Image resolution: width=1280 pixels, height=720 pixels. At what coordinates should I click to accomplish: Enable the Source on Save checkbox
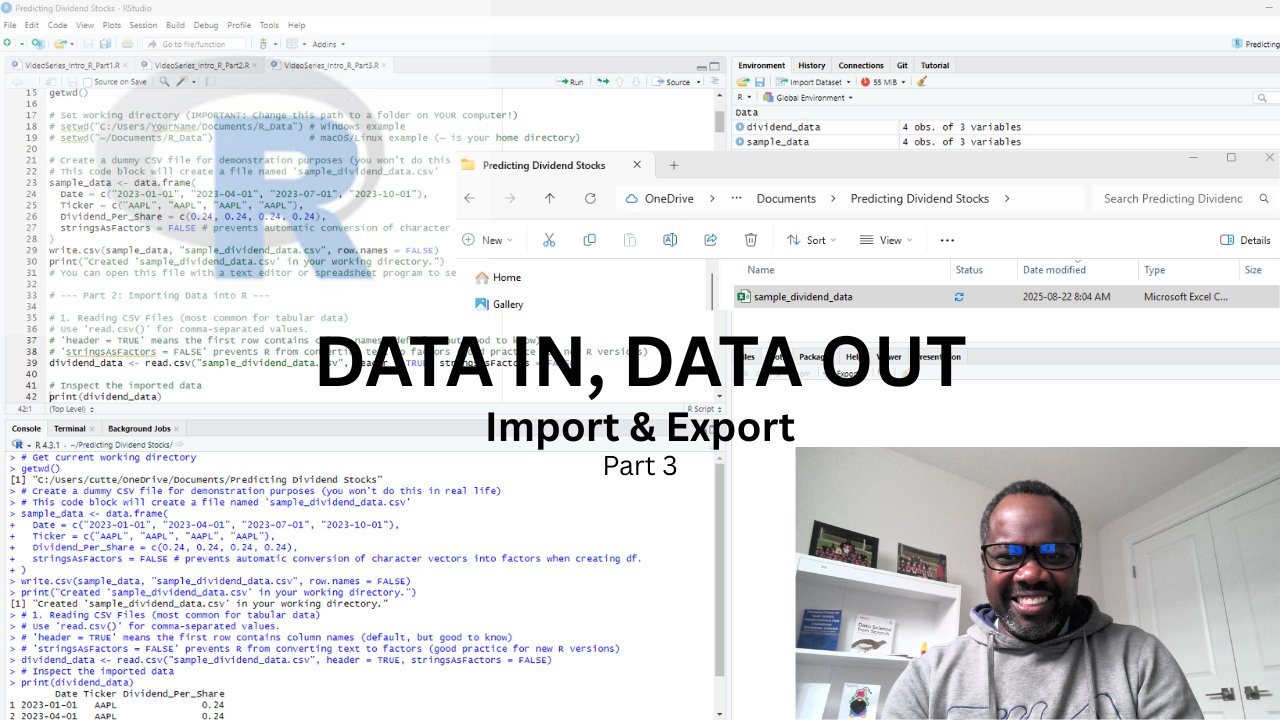[88, 81]
